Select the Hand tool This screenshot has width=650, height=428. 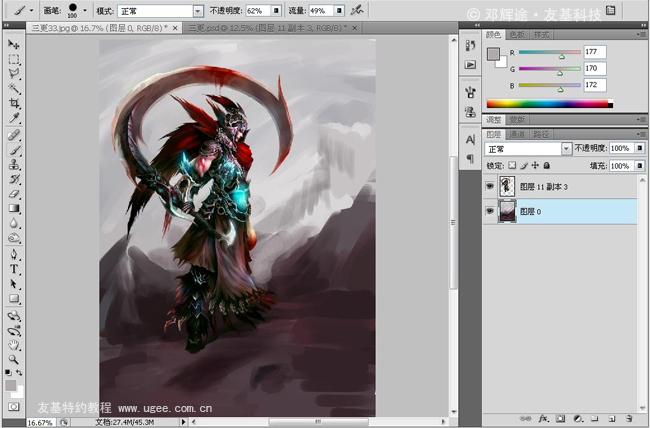click(14, 345)
